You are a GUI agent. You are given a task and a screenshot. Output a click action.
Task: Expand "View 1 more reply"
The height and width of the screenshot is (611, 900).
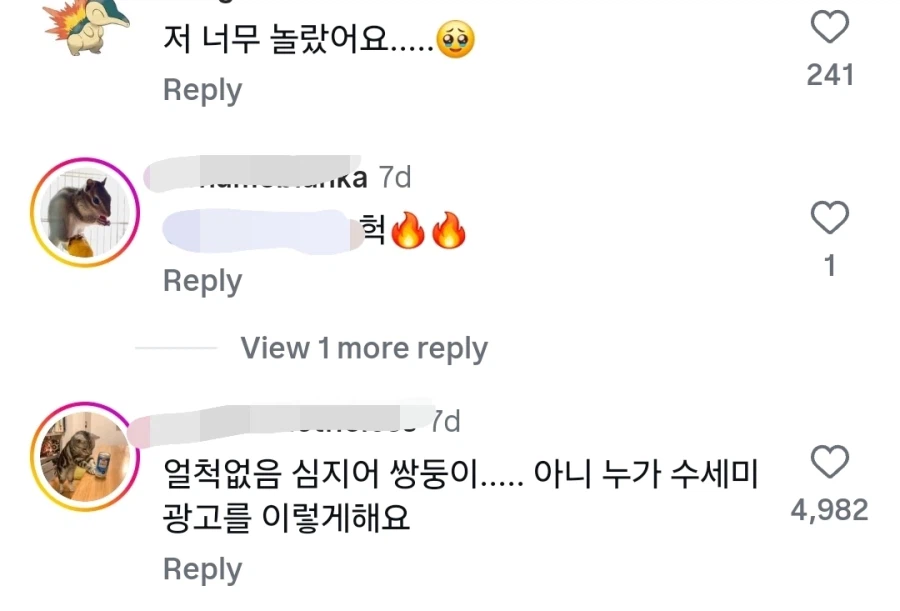tap(363, 348)
